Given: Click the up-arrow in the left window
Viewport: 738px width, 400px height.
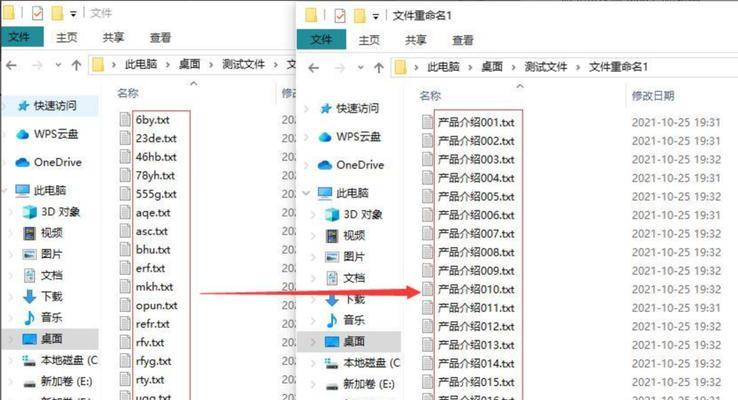Looking at the screenshot, I should 77,65.
